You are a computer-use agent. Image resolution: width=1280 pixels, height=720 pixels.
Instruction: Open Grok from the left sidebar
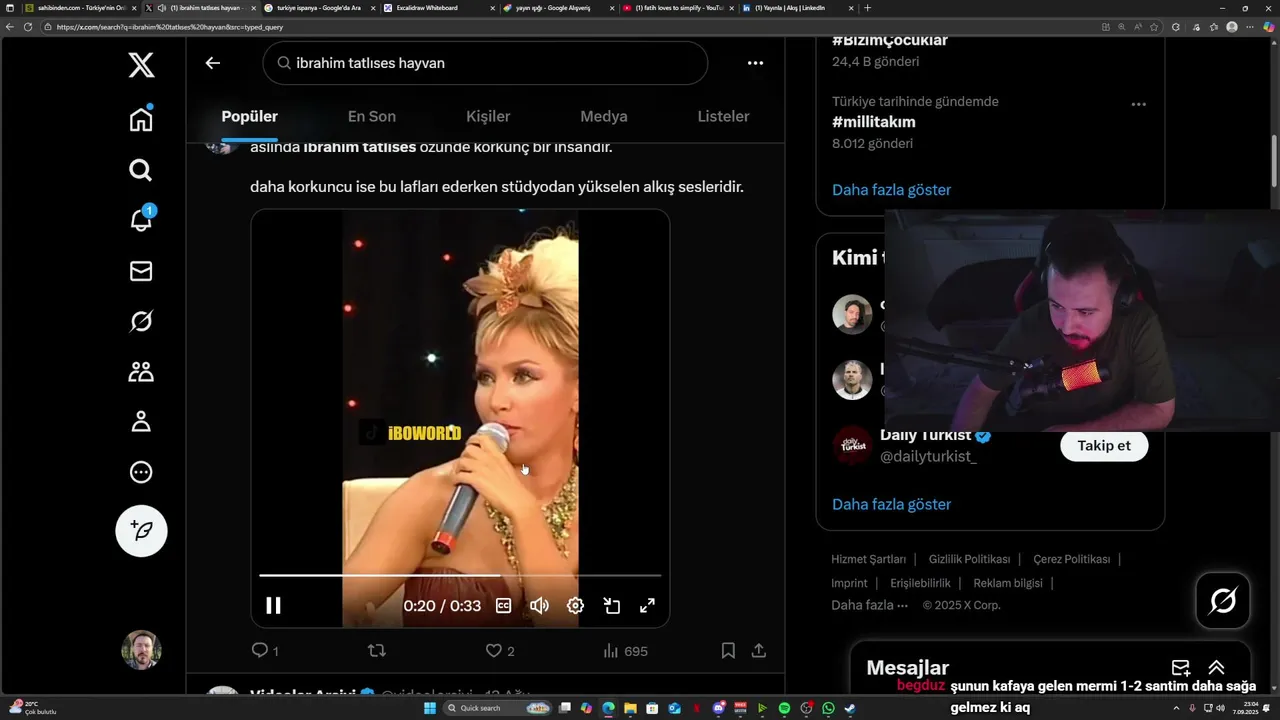[141, 321]
